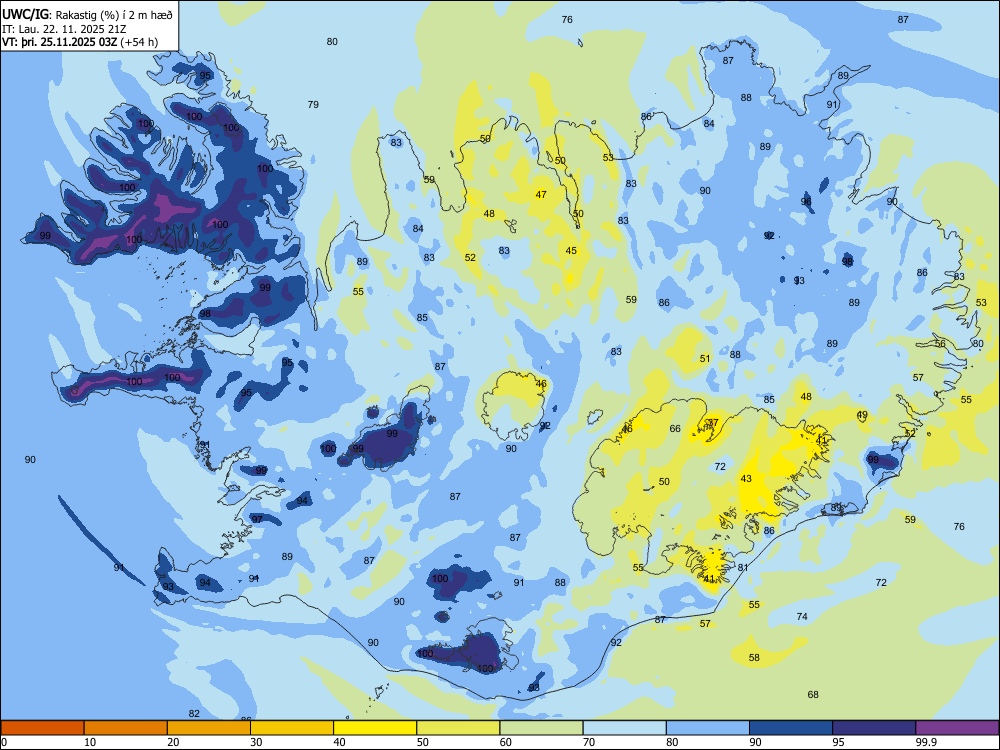Click the navy 95–99.9 legend swatch
The height and width of the screenshot is (750, 1000).
874,728
